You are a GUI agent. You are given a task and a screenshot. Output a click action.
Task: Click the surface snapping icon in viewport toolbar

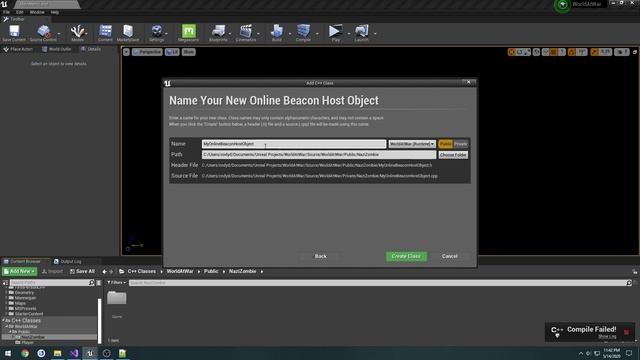545,52
